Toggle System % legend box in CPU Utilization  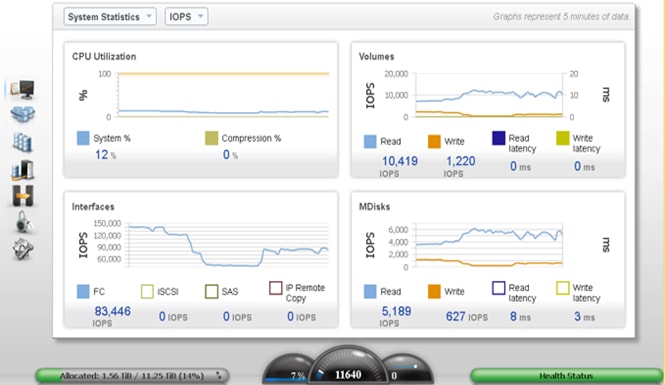(x=83, y=138)
